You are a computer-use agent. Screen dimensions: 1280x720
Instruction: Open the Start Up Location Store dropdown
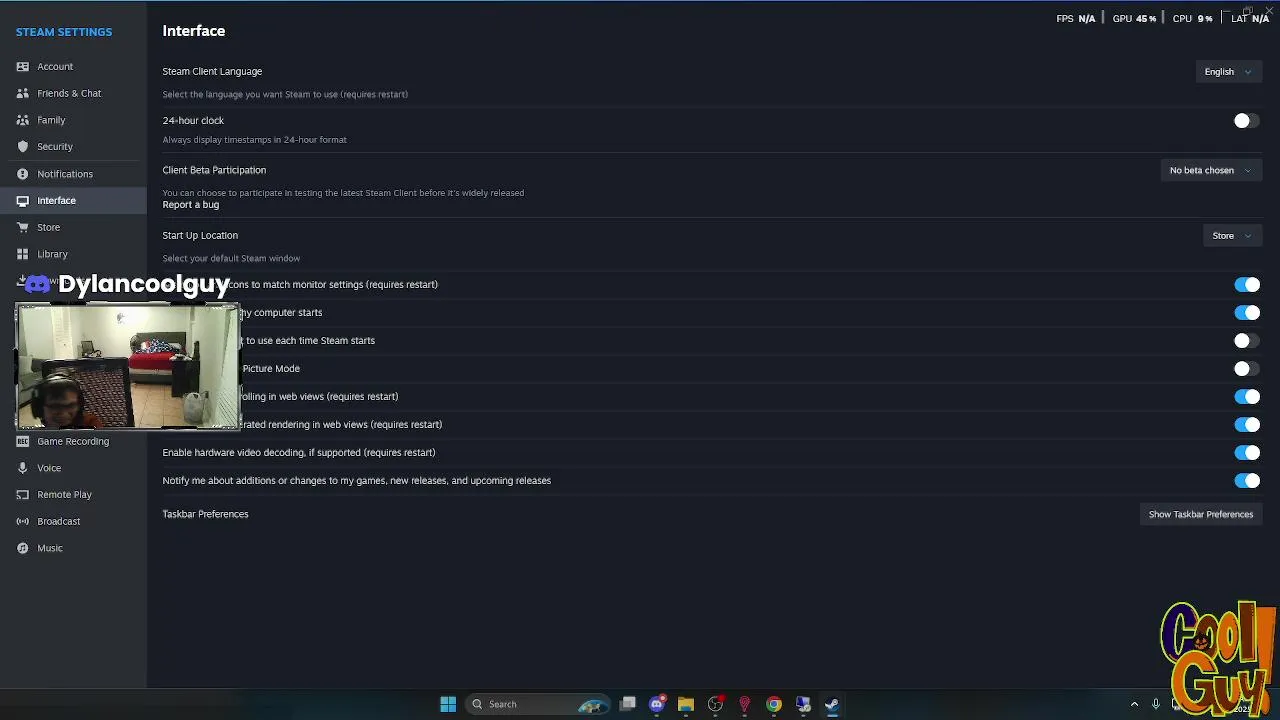pyautogui.click(x=1232, y=236)
